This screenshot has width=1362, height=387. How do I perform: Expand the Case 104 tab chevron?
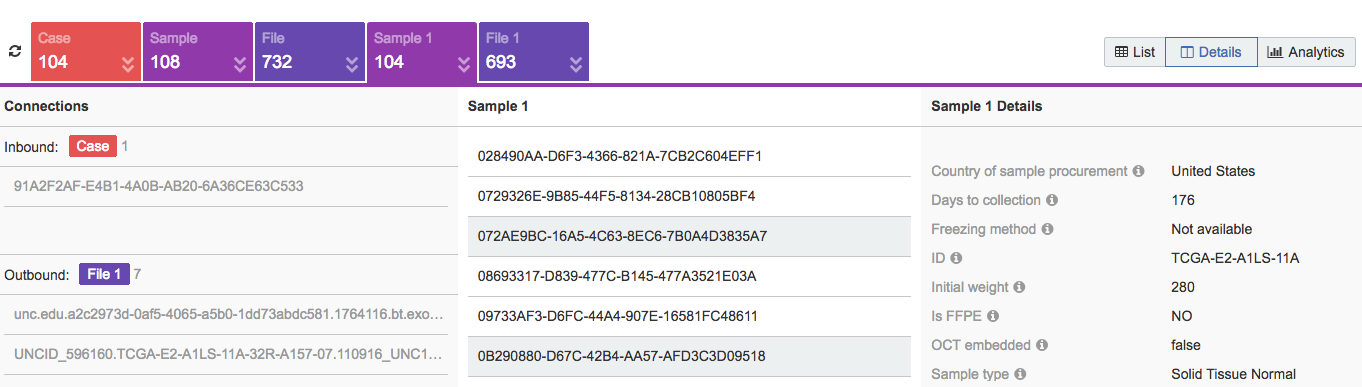pyautogui.click(x=128, y=65)
